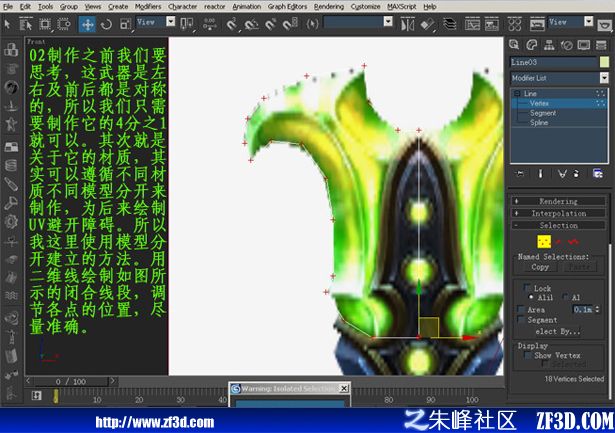This screenshot has height=433, width=615.
Task: Activate the Select and Rotate tool
Action: tap(106, 24)
